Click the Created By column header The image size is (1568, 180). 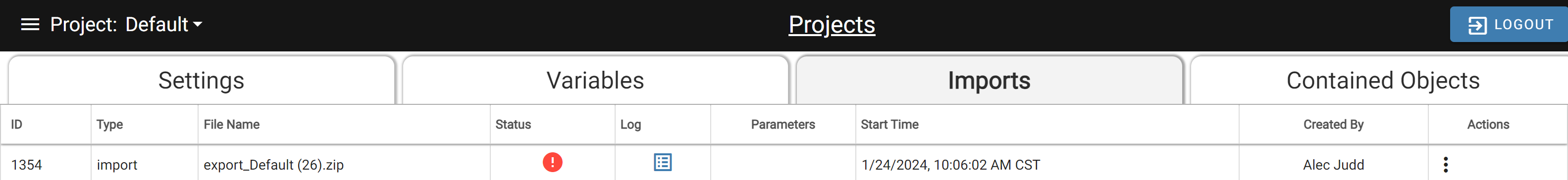pyautogui.click(x=1333, y=125)
